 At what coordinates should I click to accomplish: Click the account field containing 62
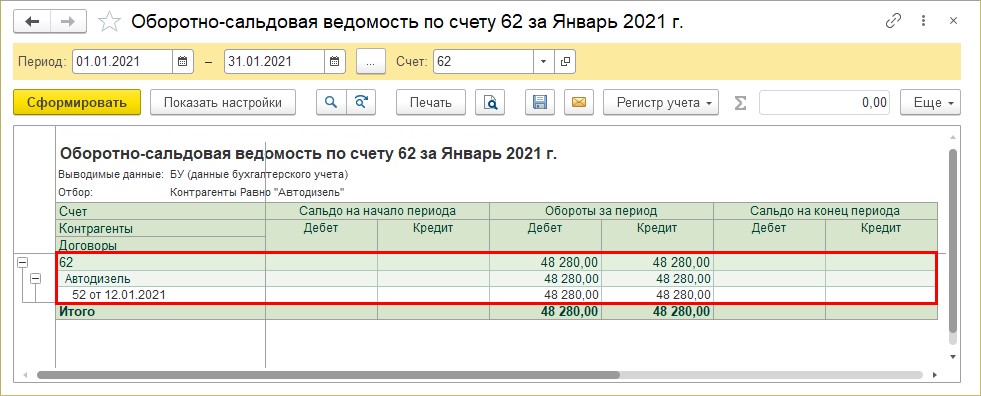tap(484, 61)
